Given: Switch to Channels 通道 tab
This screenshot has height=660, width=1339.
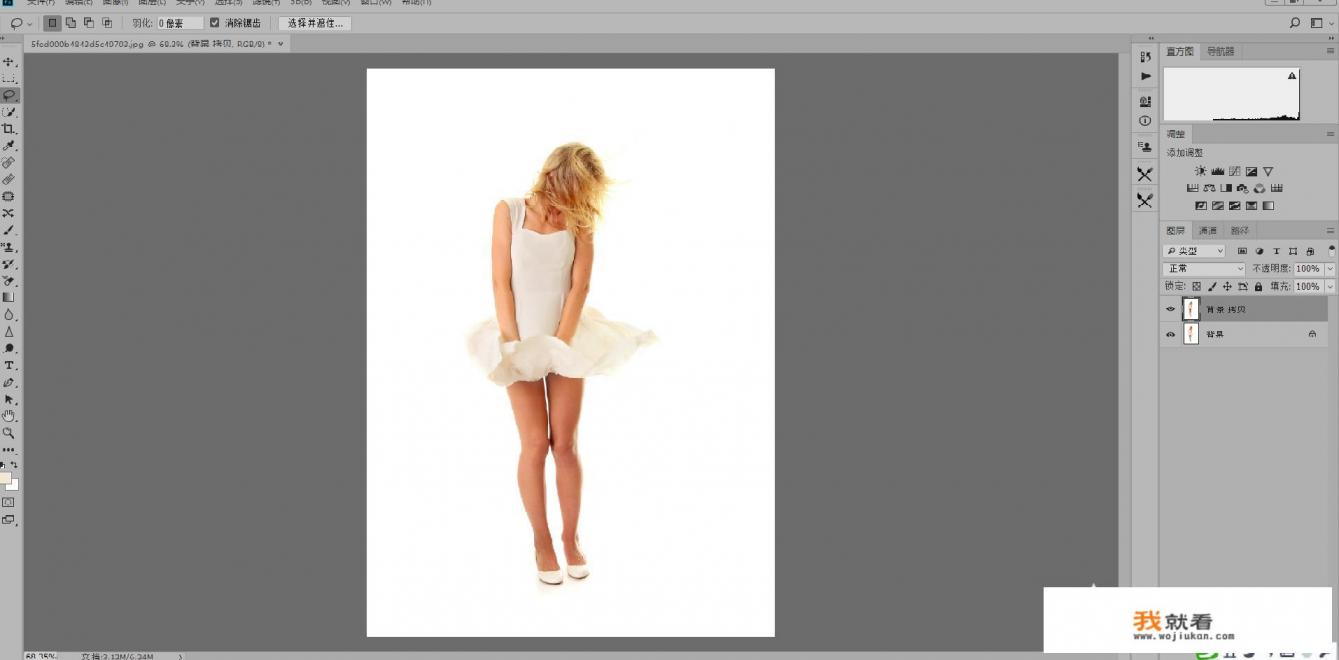Looking at the screenshot, I should pyautogui.click(x=1208, y=230).
